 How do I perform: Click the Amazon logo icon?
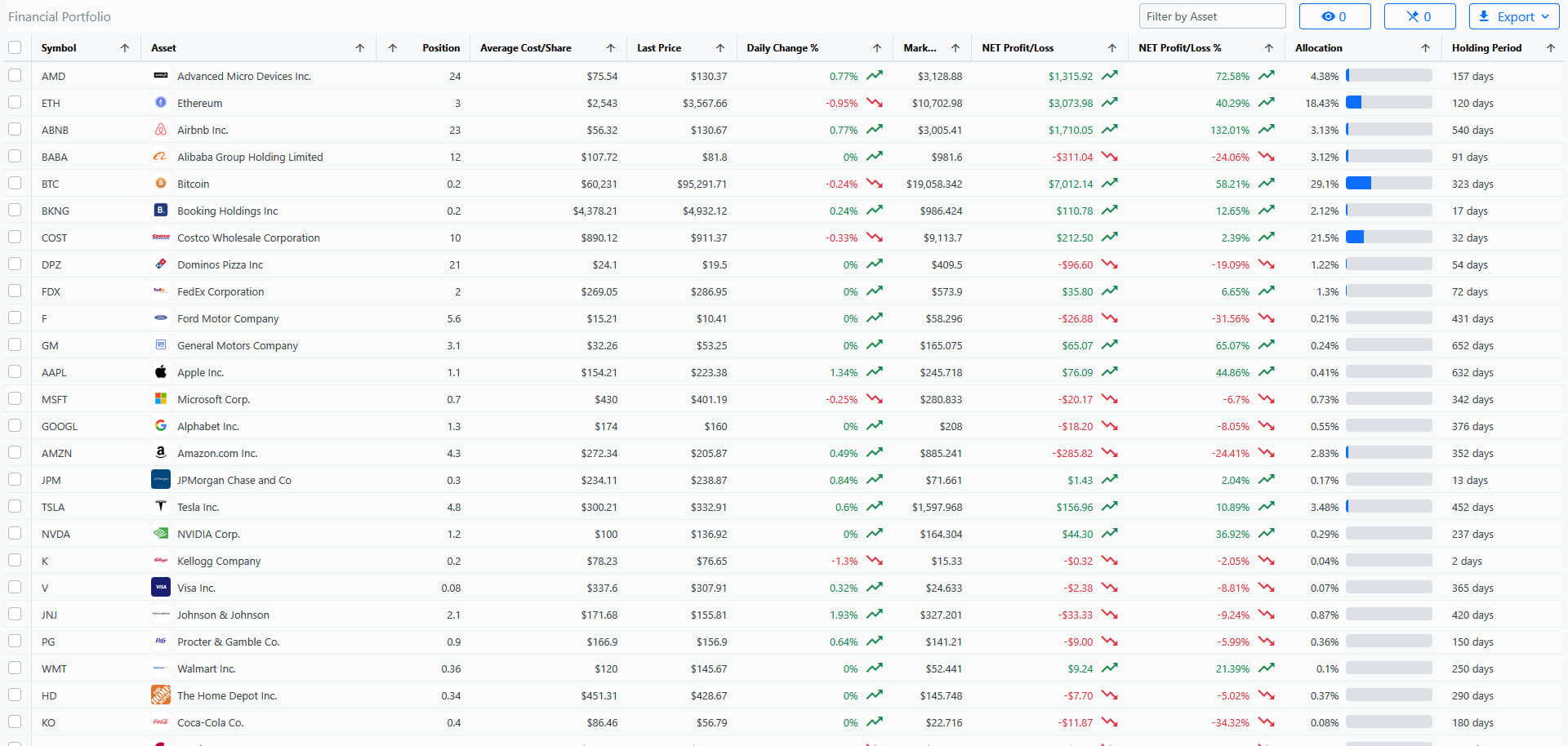[x=161, y=453]
